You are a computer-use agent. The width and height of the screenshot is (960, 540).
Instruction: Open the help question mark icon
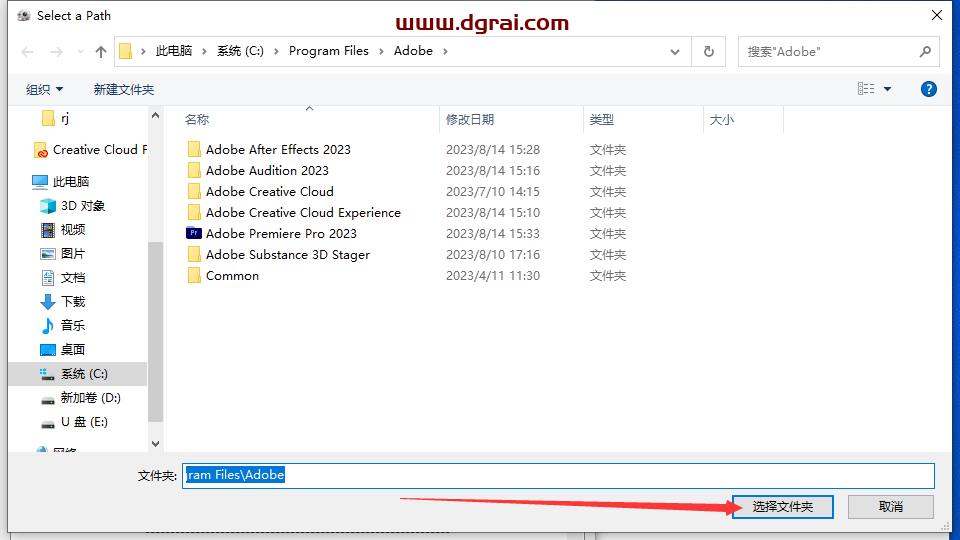point(928,89)
